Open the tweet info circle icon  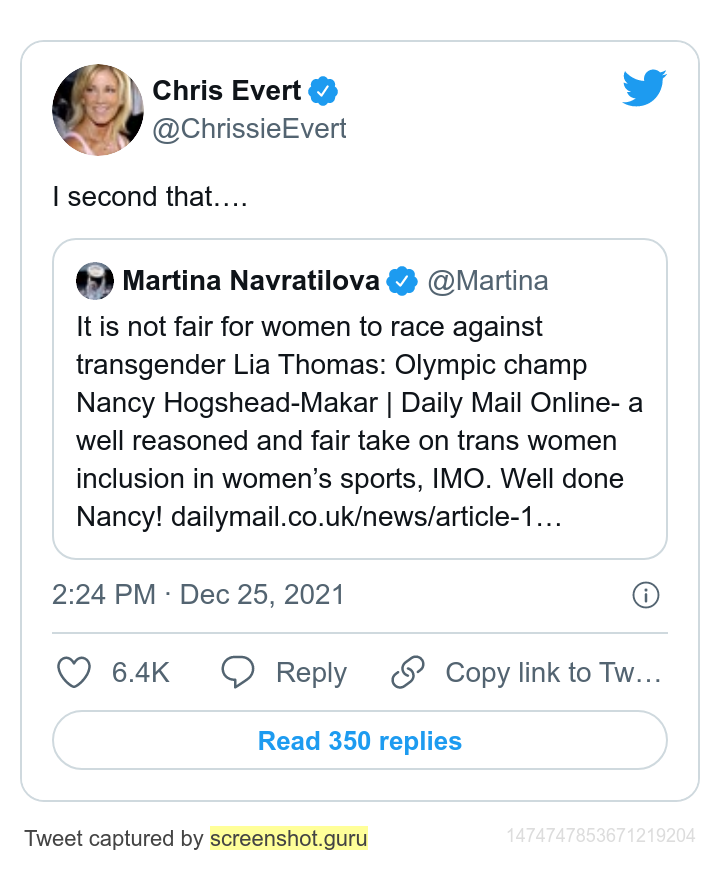(x=645, y=595)
